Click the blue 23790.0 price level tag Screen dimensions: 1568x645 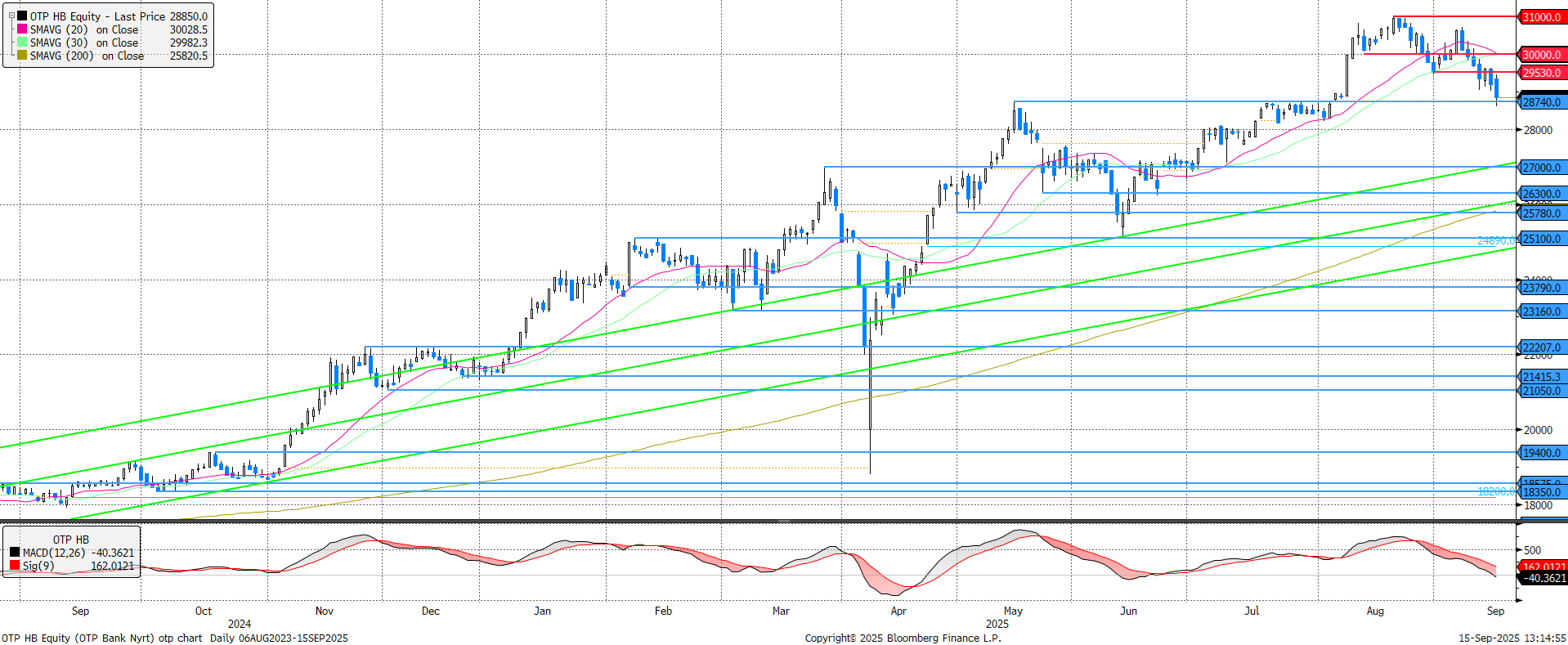point(1541,288)
